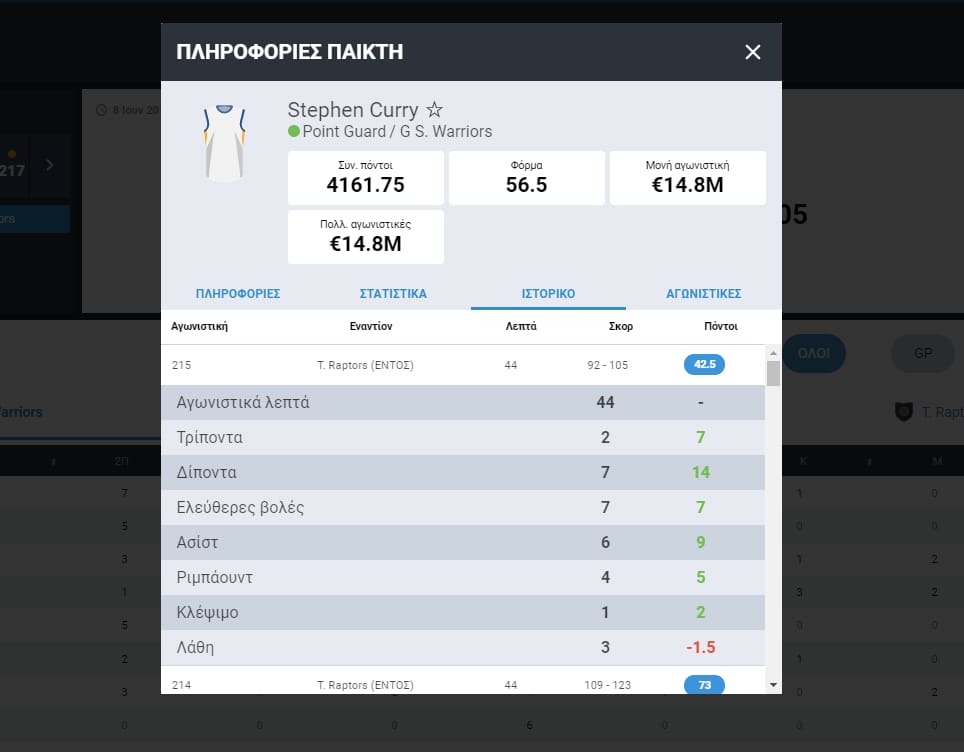Click scrollbar up arrow in history list
The height and width of the screenshot is (752, 964).
click(773, 353)
